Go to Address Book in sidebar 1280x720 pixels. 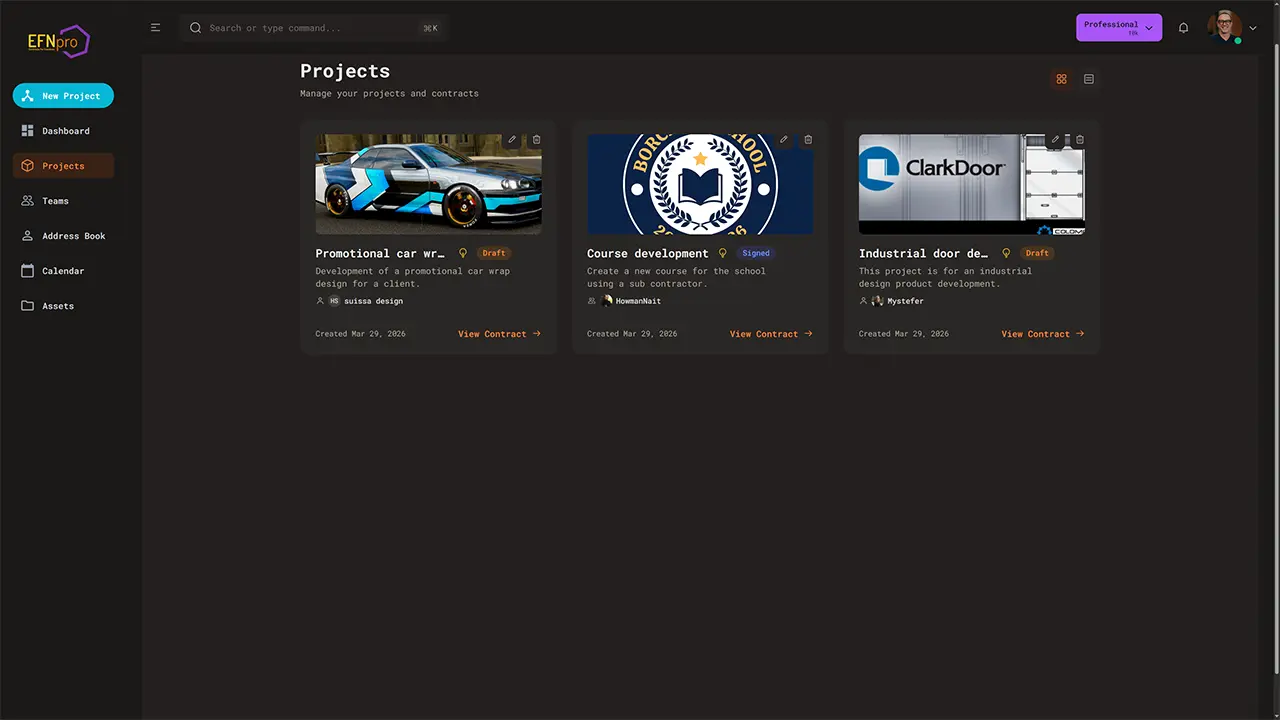[73, 236]
